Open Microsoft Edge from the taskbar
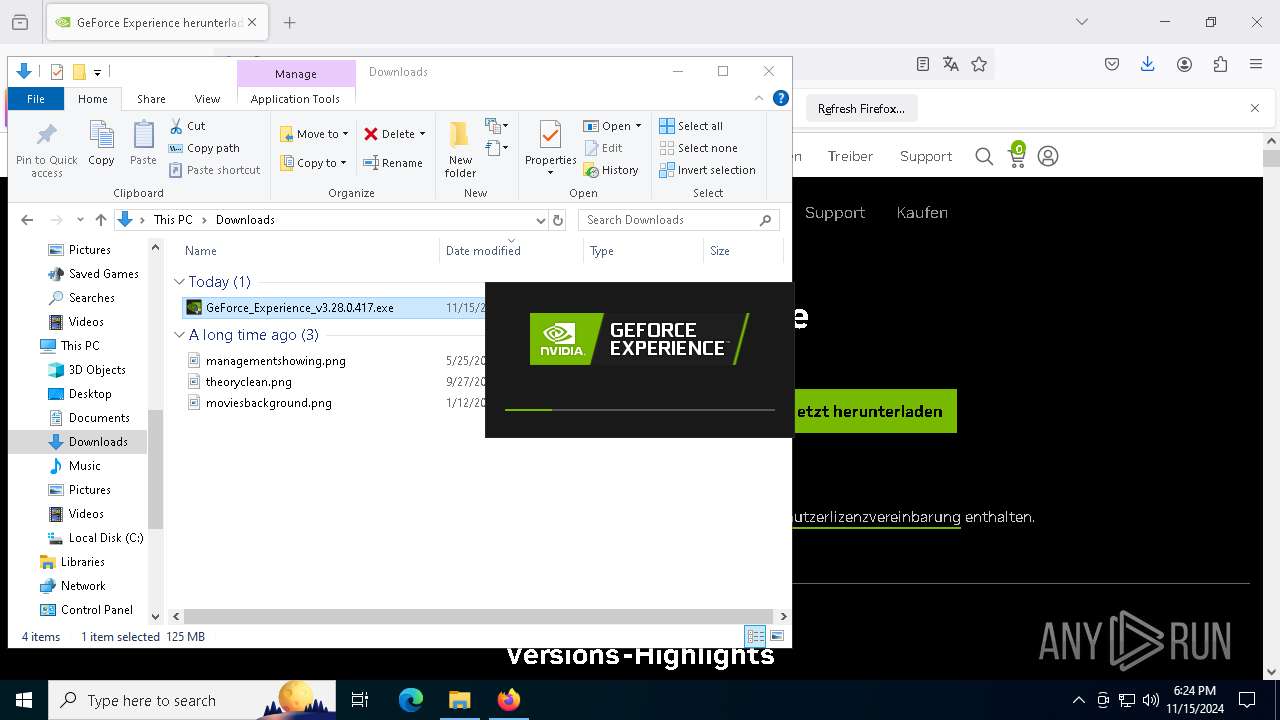Viewport: 1280px width, 720px height. (x=411, y=700)
